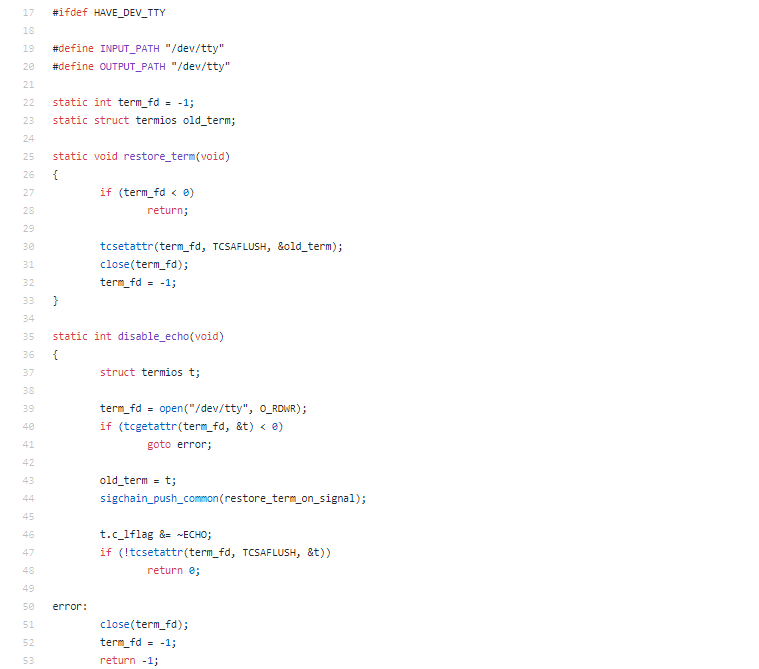Click close call on line 31
Image resolution: width=759 pixels, height=669 pixels.
pyautogui.click(x=115, y=264)
